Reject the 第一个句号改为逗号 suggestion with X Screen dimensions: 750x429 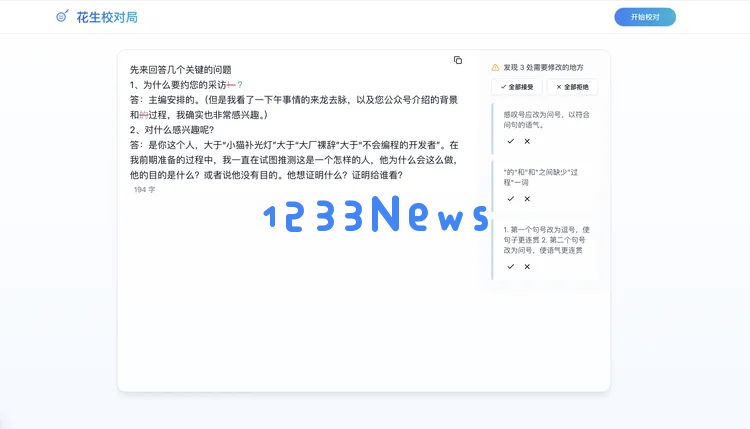point(527,266)
